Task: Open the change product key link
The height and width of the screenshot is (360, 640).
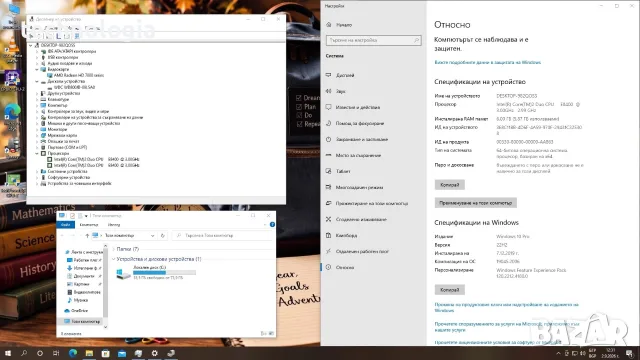Action: point(506,307)
